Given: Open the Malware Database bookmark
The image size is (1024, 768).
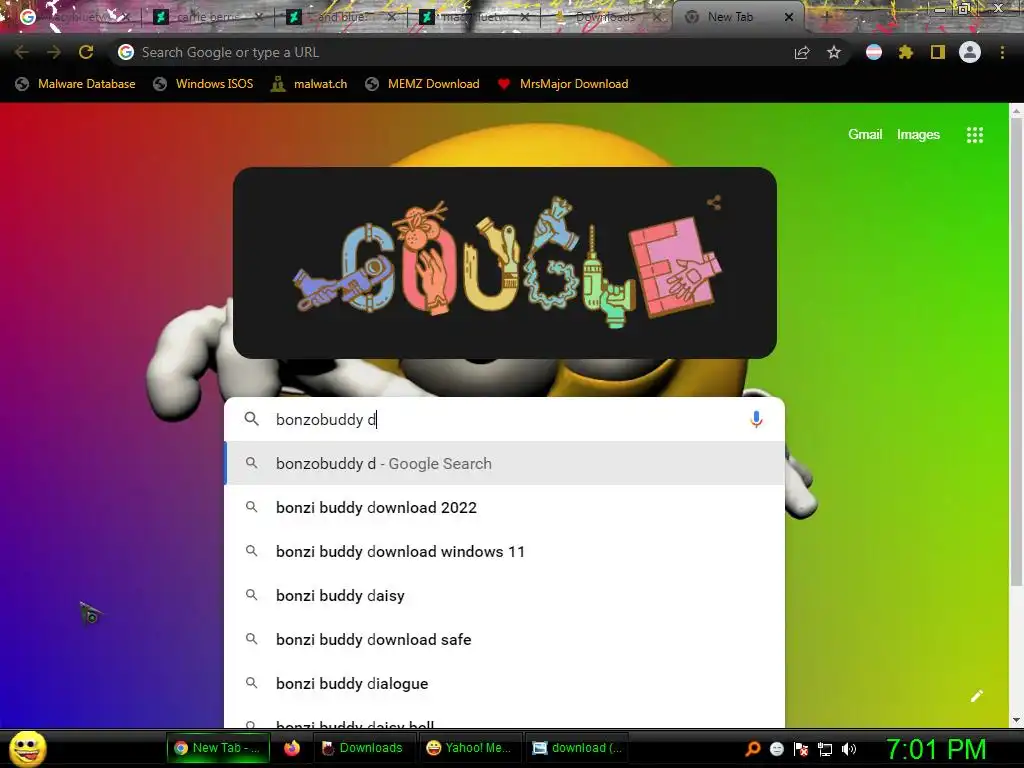Looking at the screenshot, I should pos(75,84).
